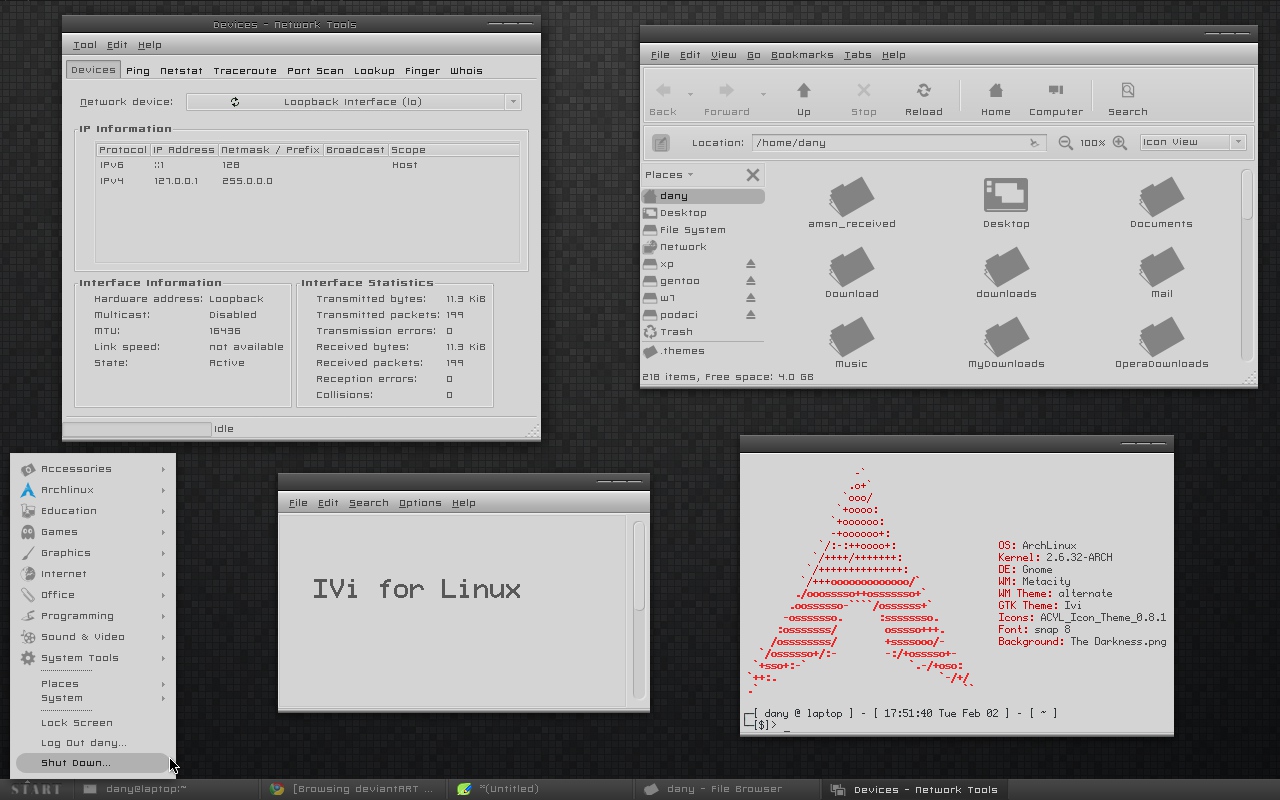Select Network in Places sidebar
Viewport: 1280px width, 800px height.
tap(703, 247)
